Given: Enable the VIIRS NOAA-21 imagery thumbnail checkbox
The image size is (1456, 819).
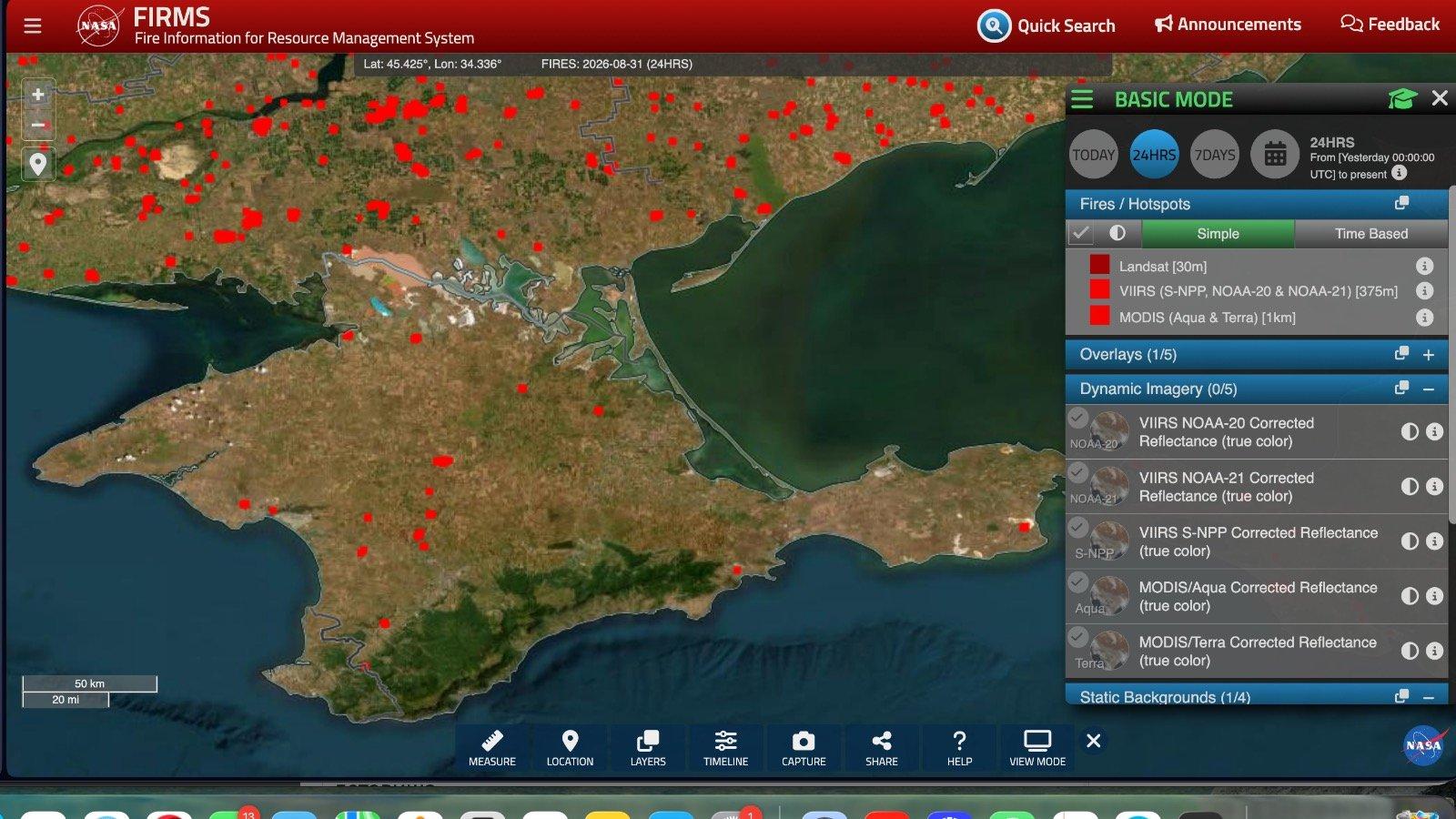Looking at the screenshot, I should click(1078, 472).
